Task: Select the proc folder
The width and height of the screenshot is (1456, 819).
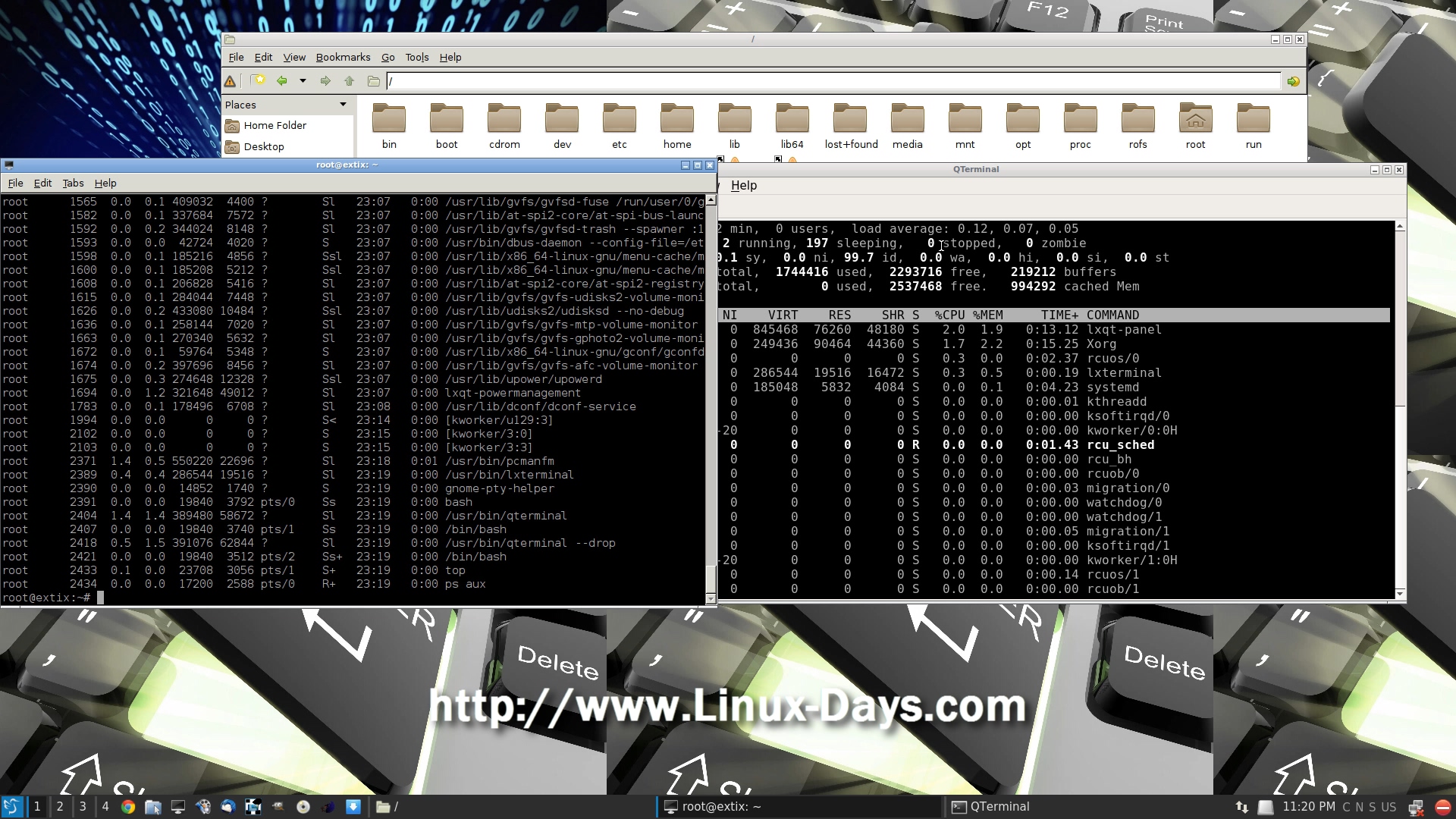Action: pyautogui.click(x=1081, y=126)
